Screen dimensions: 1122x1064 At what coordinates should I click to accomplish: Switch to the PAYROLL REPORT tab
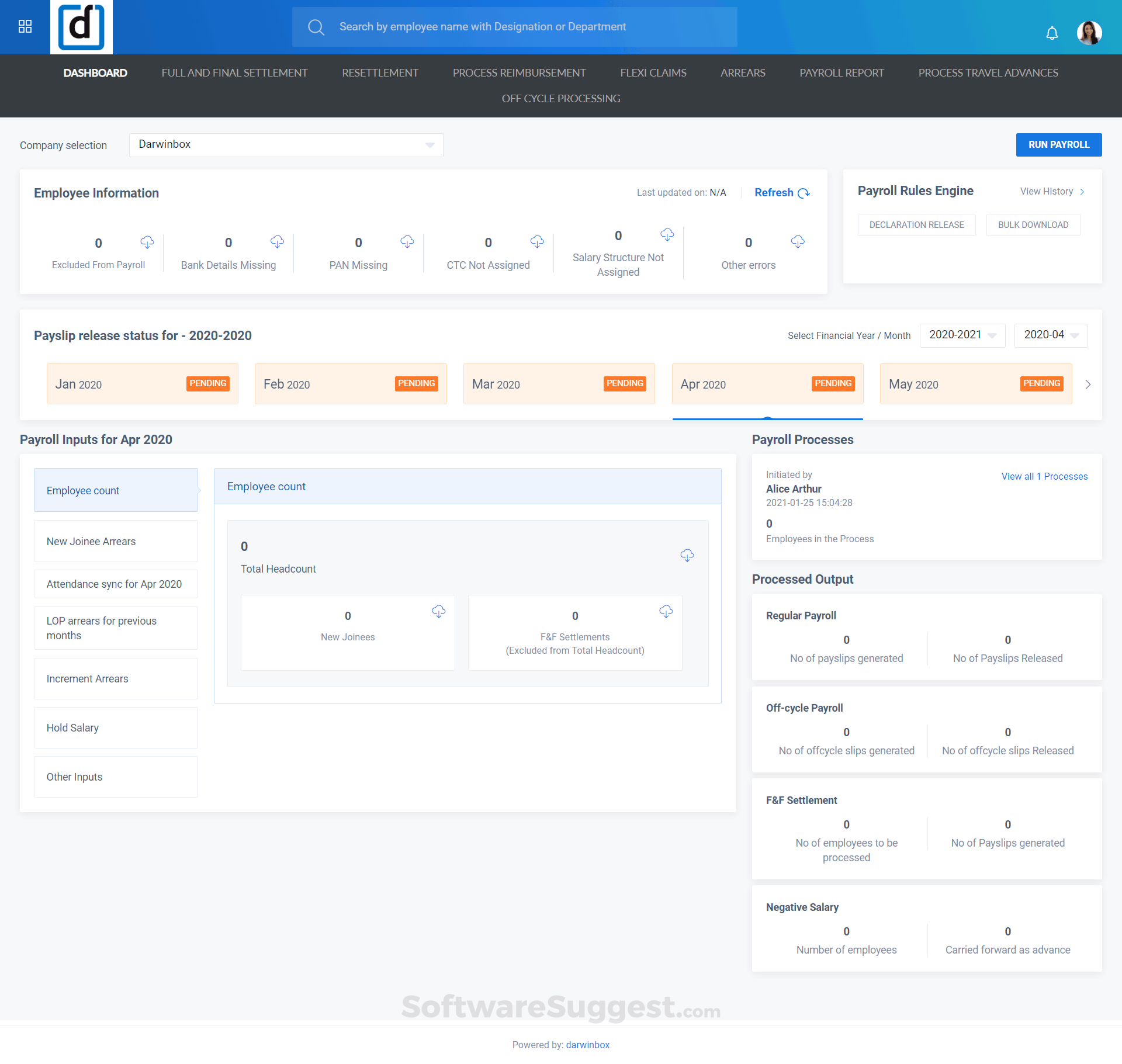tap(841, 72)
